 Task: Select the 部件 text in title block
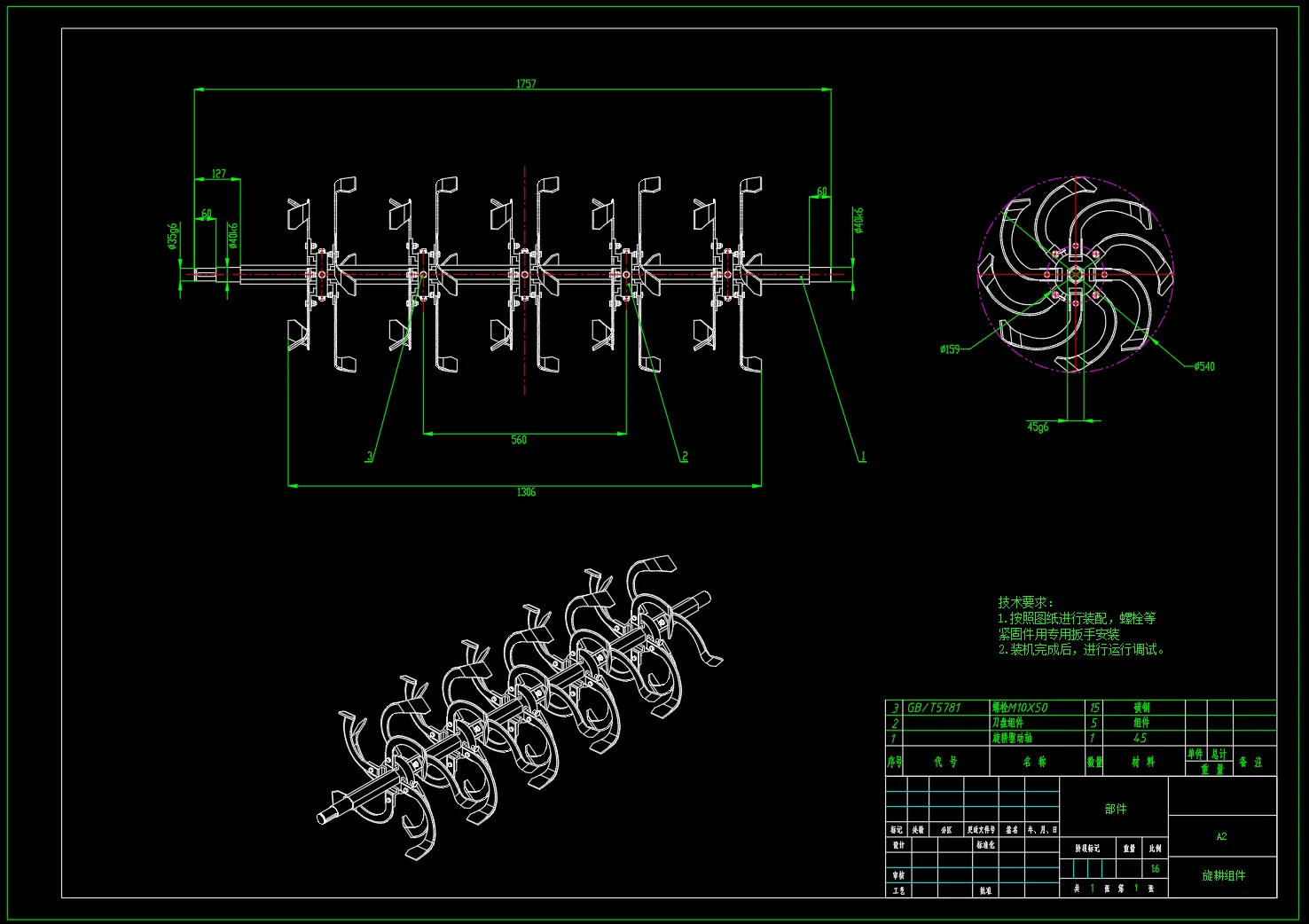pyautogui.click(x=1116, y=809)
